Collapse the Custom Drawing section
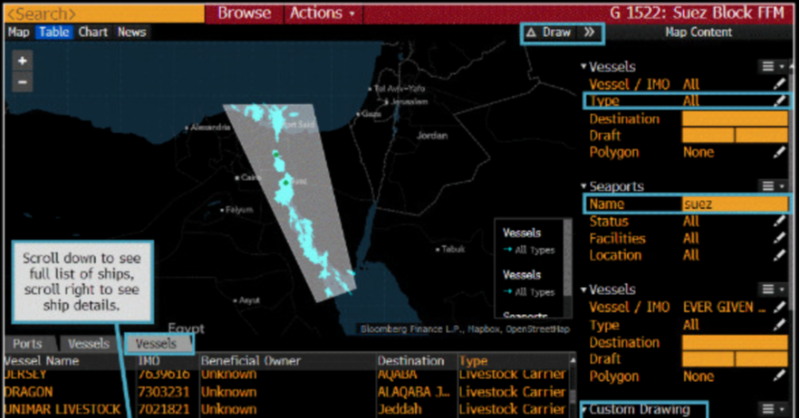The height and width of the screenshot is (418, 800). pos(584,409)
